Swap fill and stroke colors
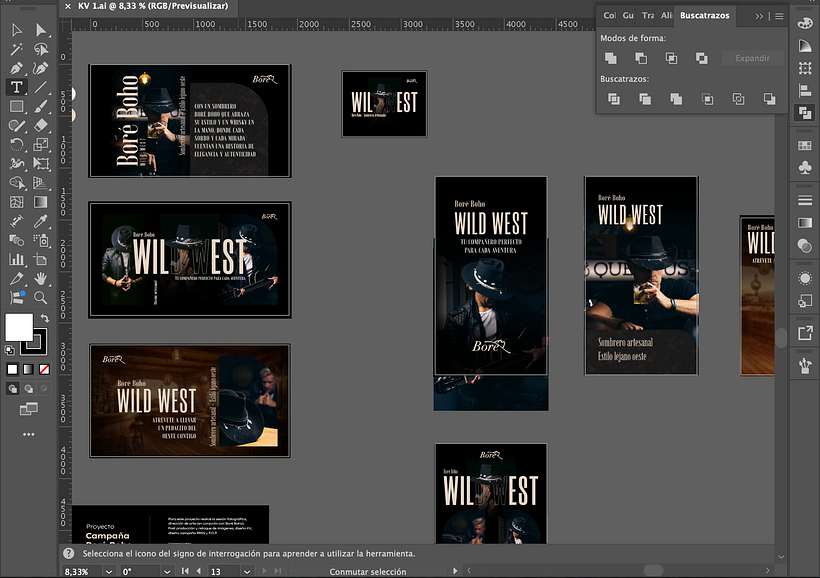Image resolution: width=820 pixels, height=578 pixels. click(45, 318)
